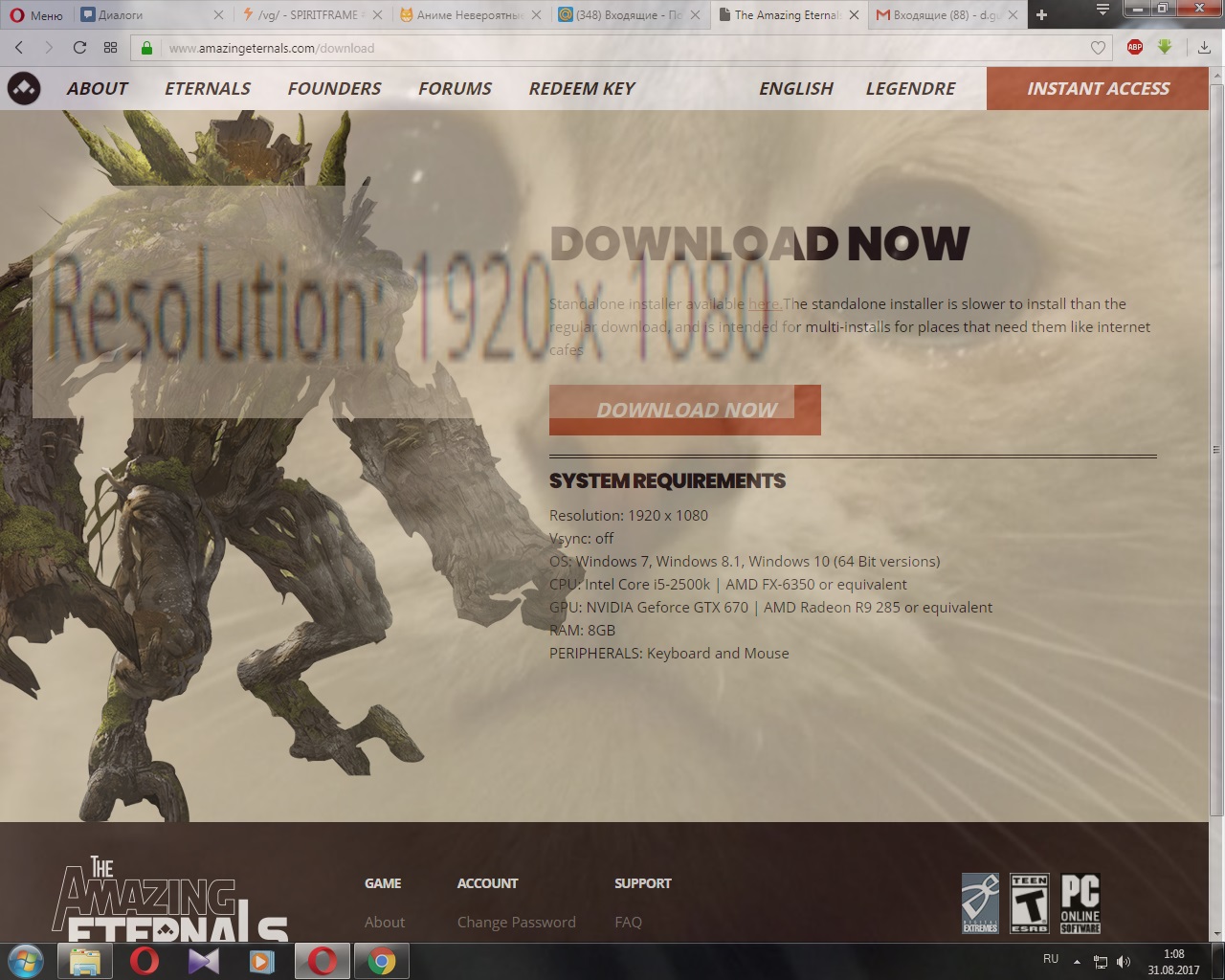Image resolution: width=1225 pixels, height=980 pixels.
Task: Click The Amazing Eternals footer logo
Action: 170,898
